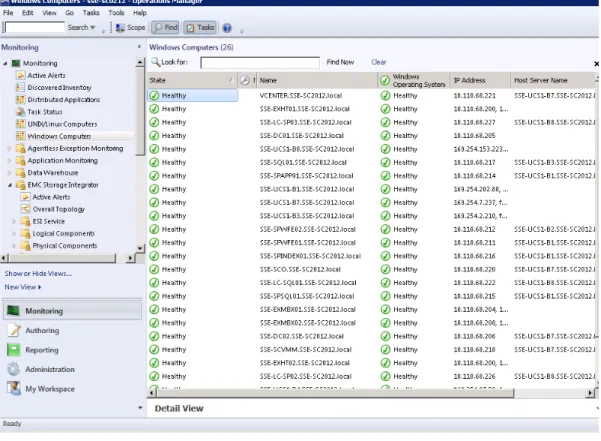Expand Agentless Exception Monitoring folder
Image resolution: width=601 pixels, height=441 pixels.
tap(10, 148)
